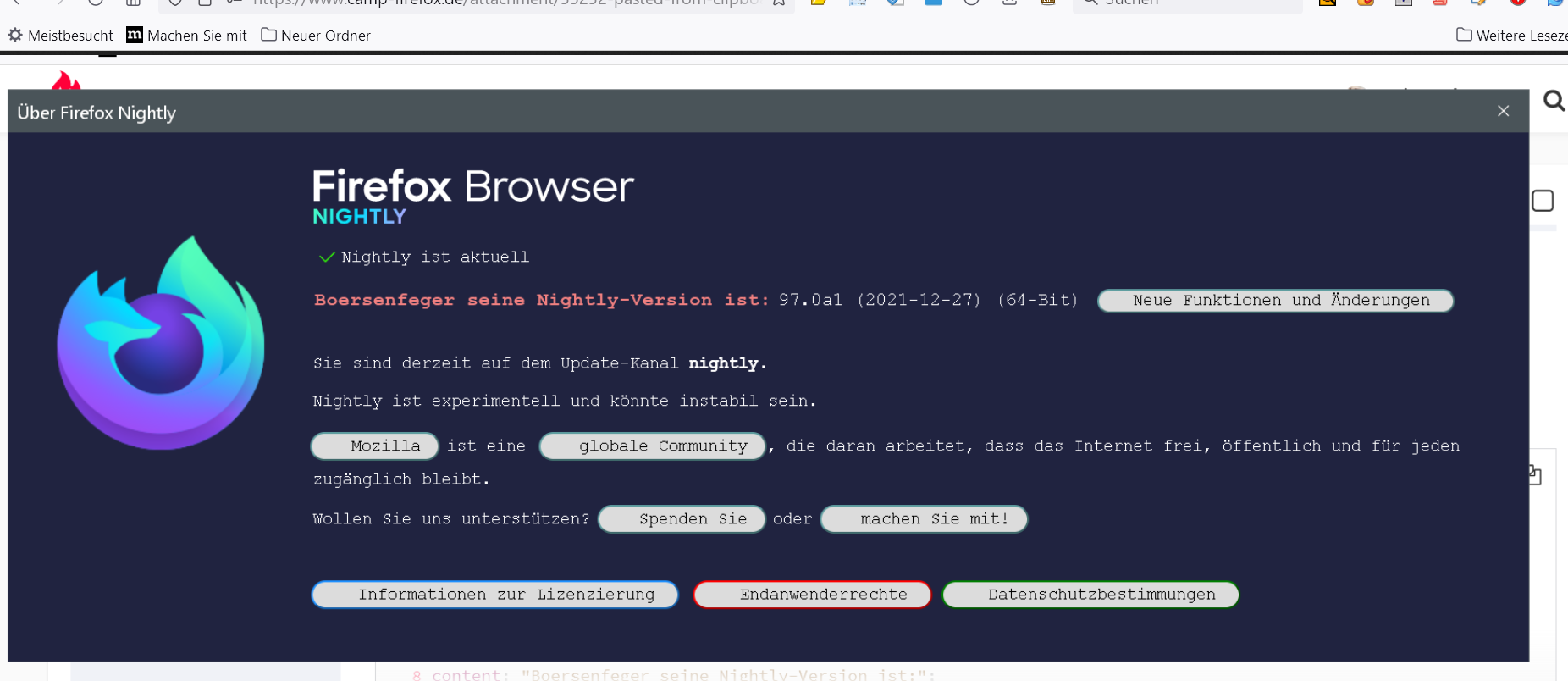The image size is (1568, 681).
Task: Click the gear icon of Meistbesucht bookmark
Action: coord(15,36)
